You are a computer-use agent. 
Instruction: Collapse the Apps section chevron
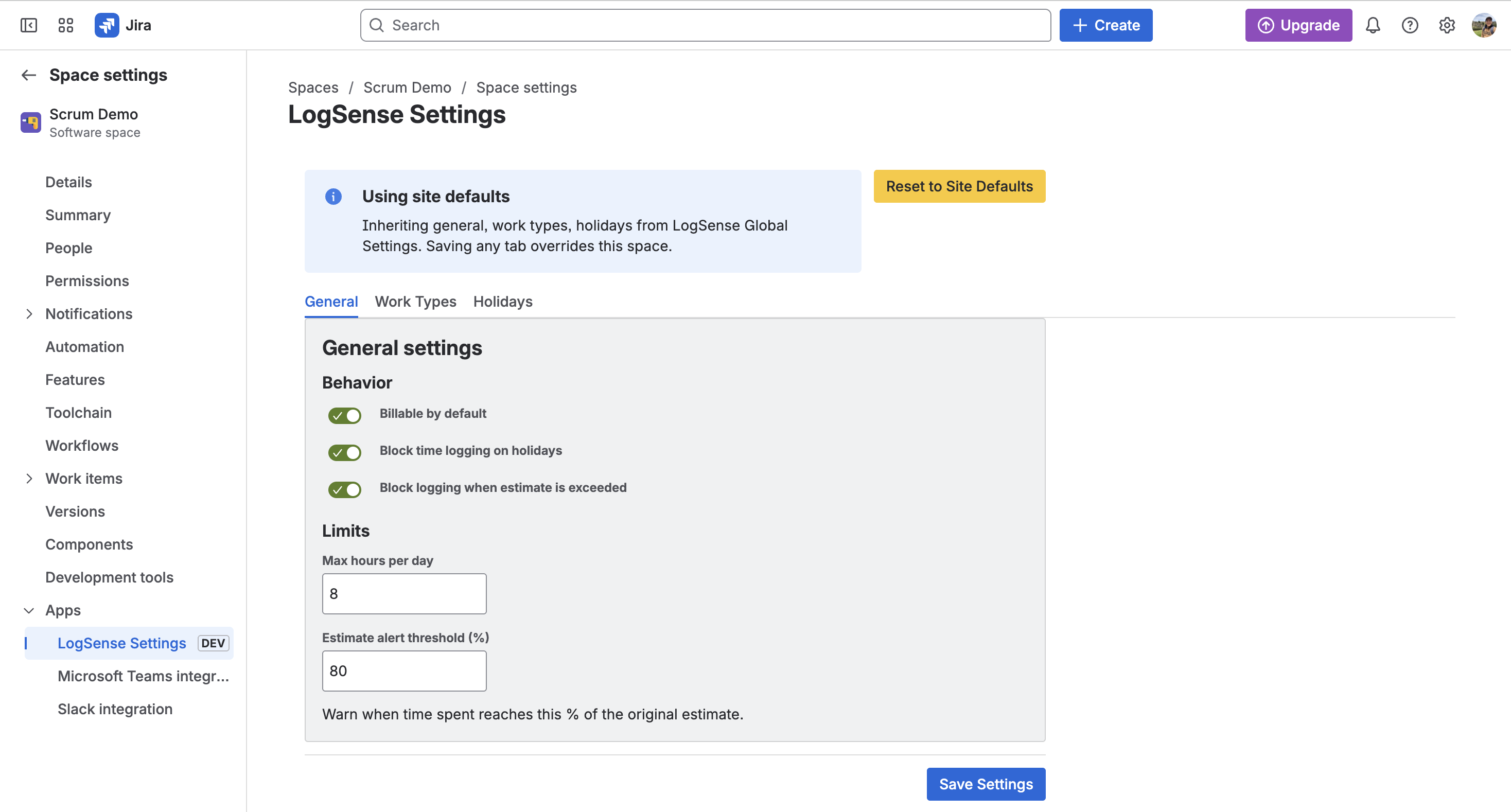click(29, 610)
